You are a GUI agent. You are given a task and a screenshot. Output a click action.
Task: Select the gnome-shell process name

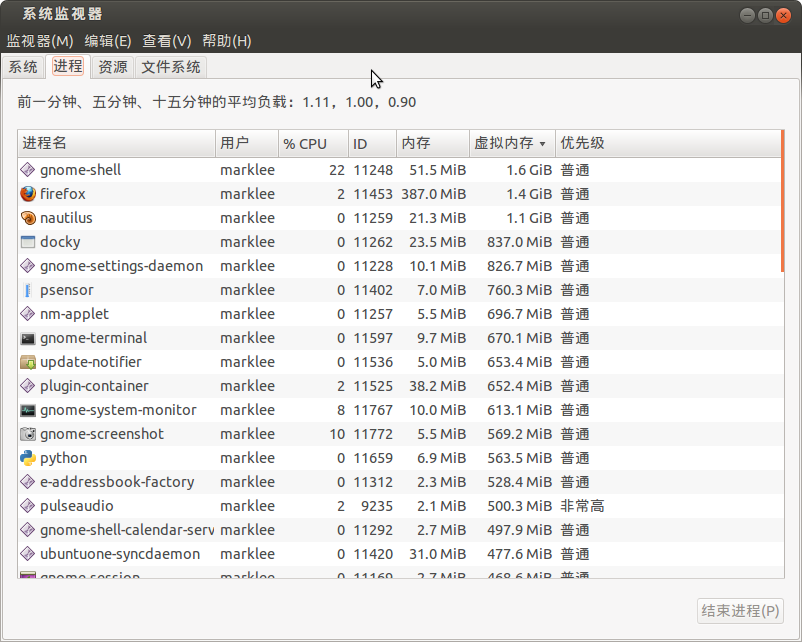81,170
